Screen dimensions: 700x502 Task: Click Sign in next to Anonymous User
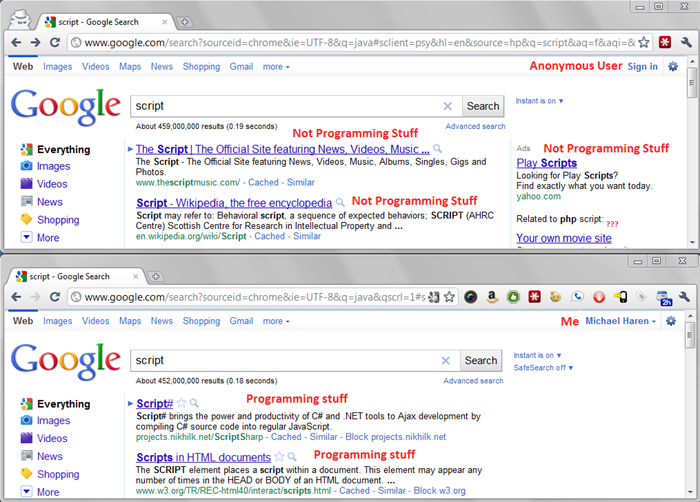click(642, 67)
